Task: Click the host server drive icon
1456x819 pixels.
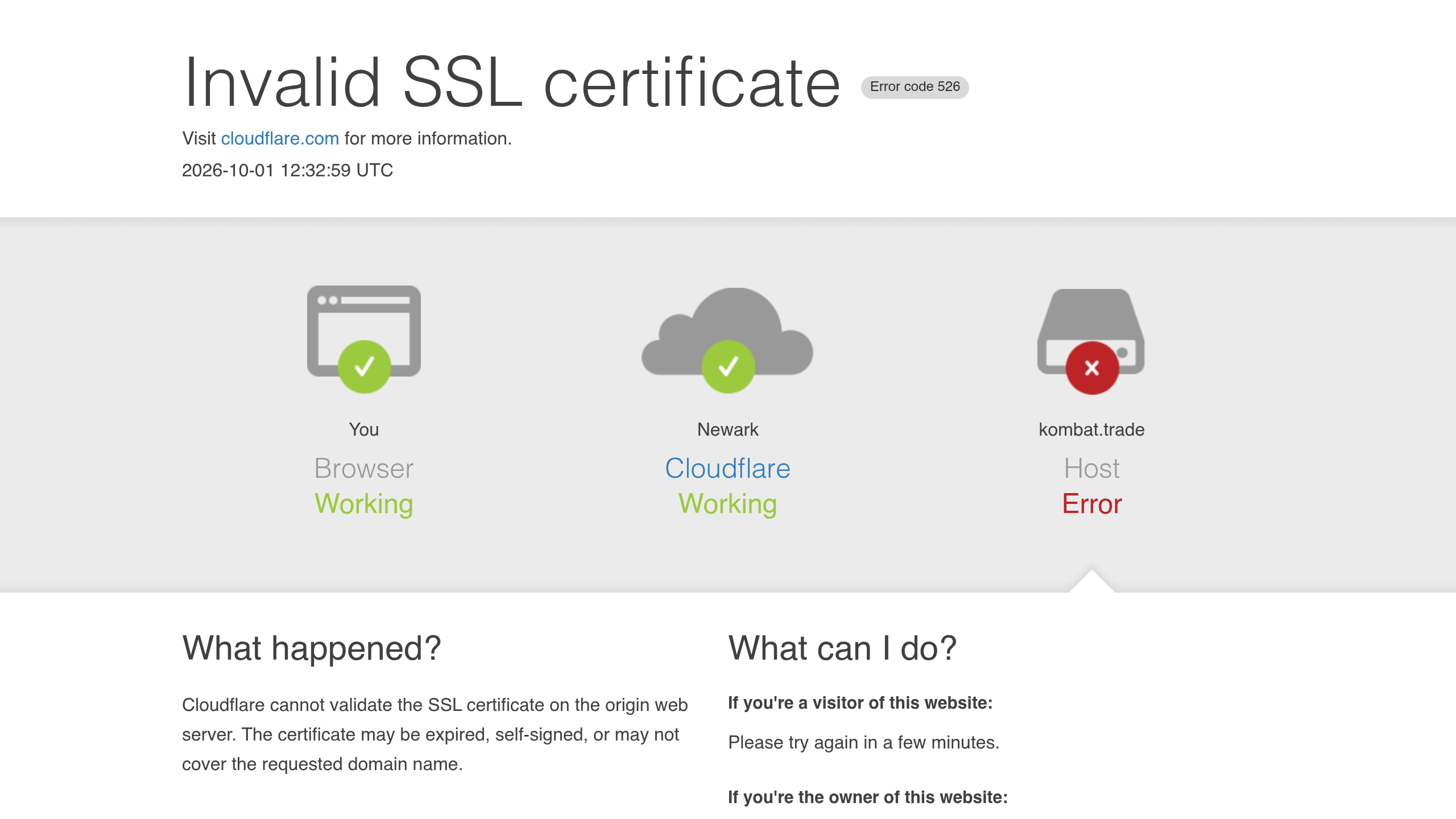Action: 1091,331
